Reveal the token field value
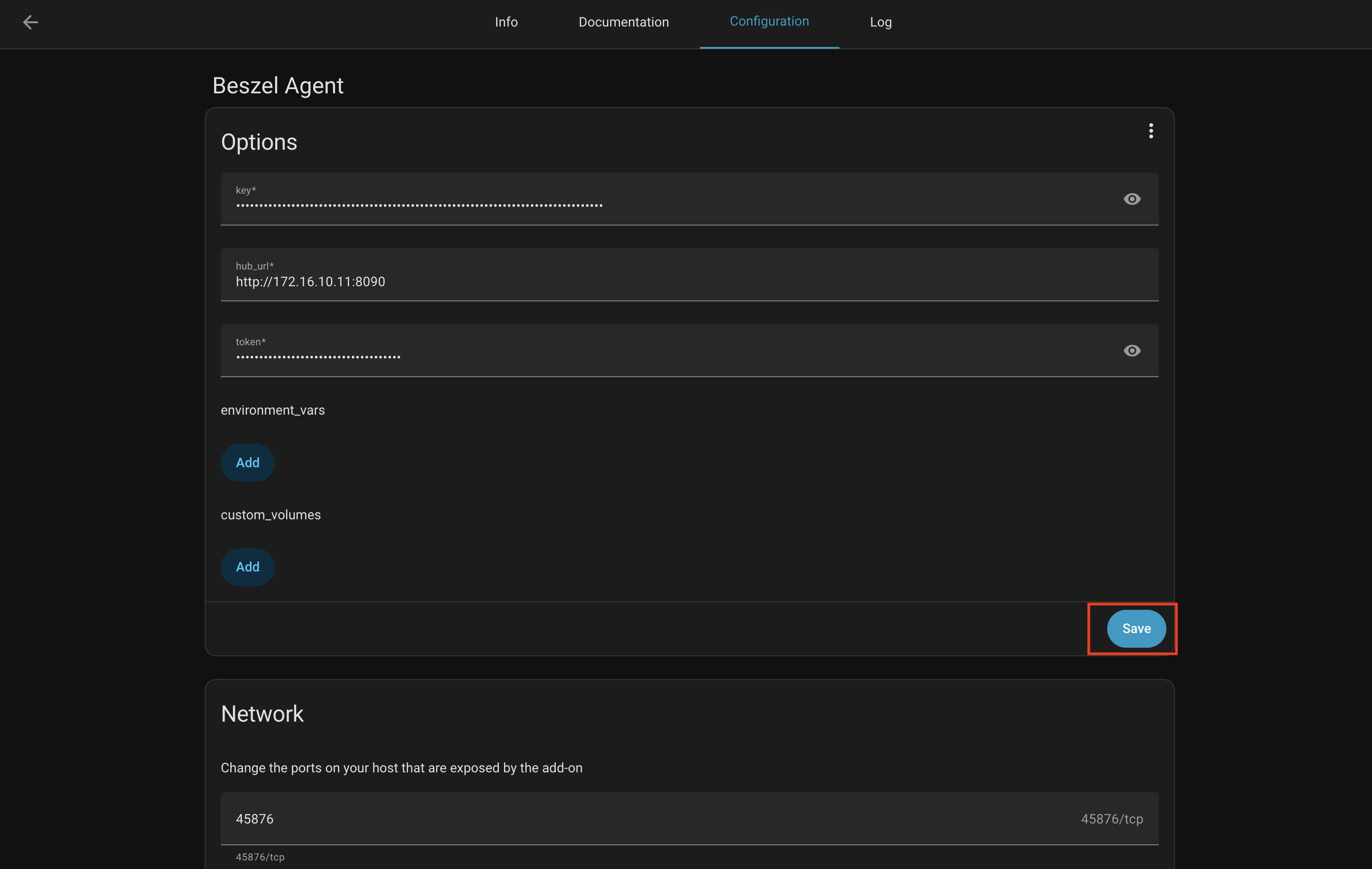Screen dimensions: 1372x869 [1131, 351]
